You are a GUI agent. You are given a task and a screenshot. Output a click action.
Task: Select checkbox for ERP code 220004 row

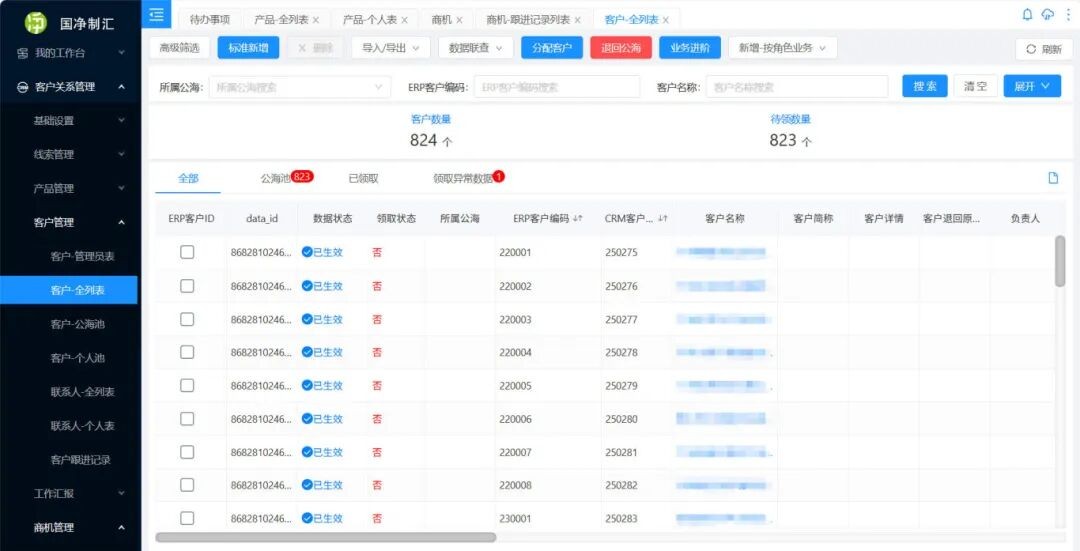click(x=187, y=352)
